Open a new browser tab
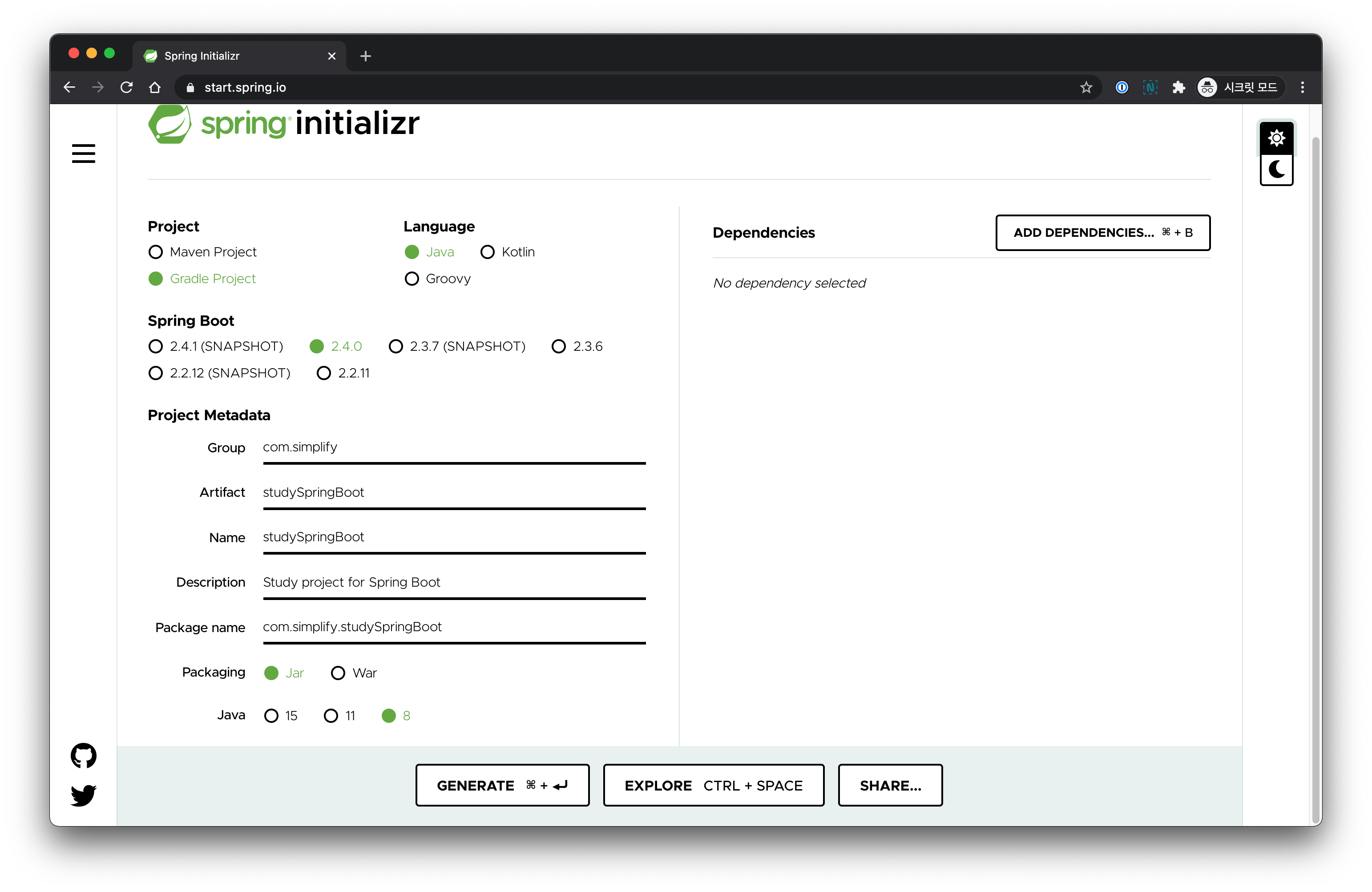The image size is (1372, 892). (366, 56)
